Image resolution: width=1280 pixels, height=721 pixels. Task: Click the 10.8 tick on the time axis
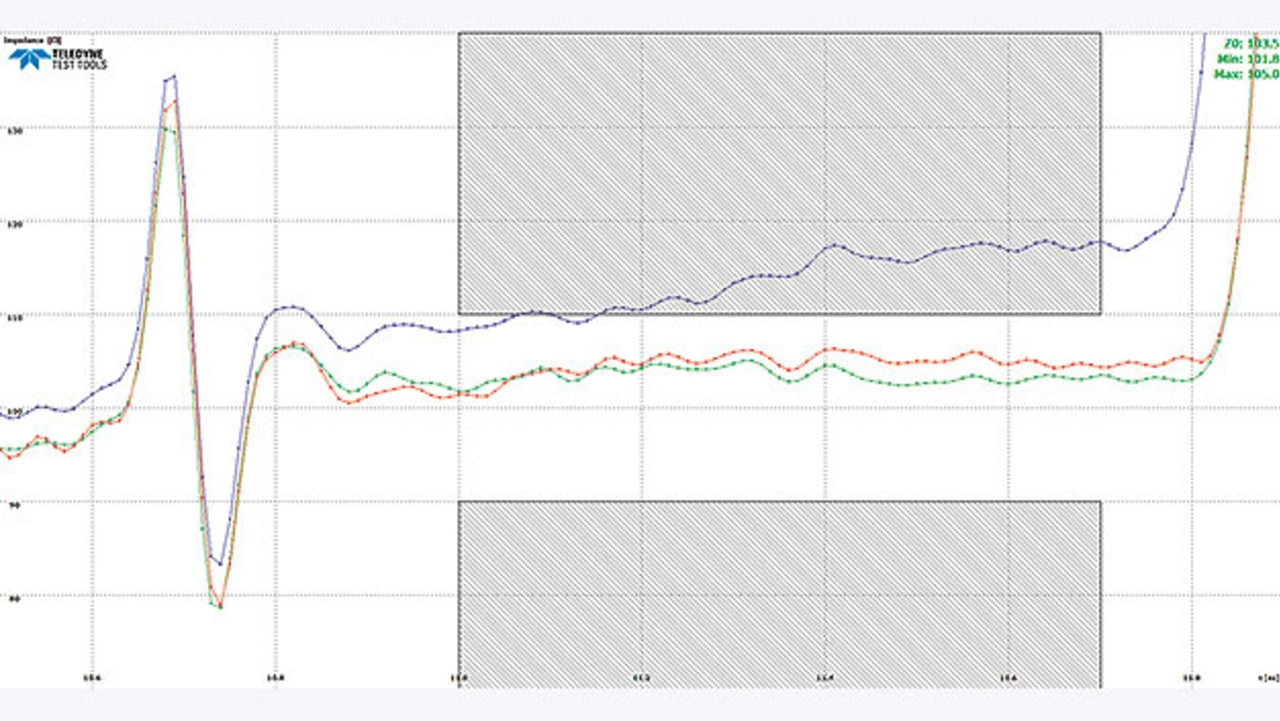pos(276,678)
